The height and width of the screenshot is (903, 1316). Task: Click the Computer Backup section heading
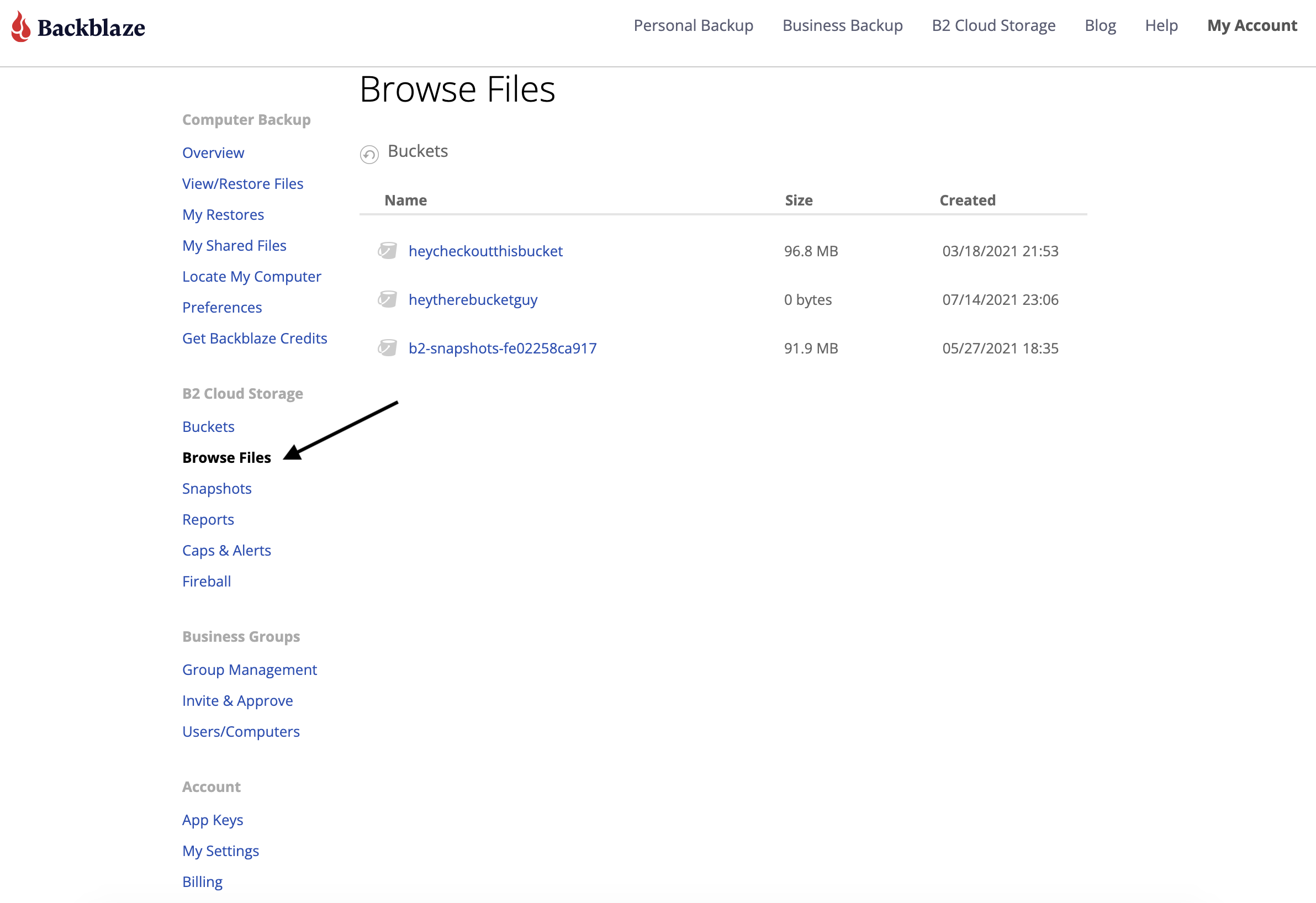[246, 120]
